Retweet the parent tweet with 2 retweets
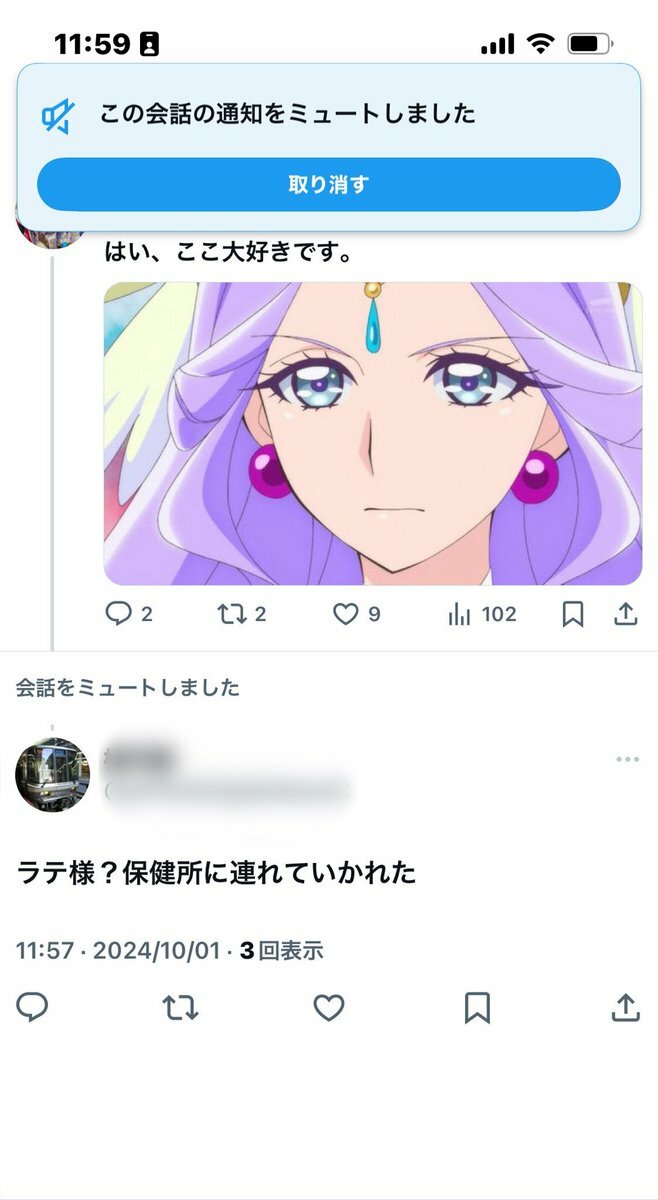The image size is (658, 1200). [242, 614]
